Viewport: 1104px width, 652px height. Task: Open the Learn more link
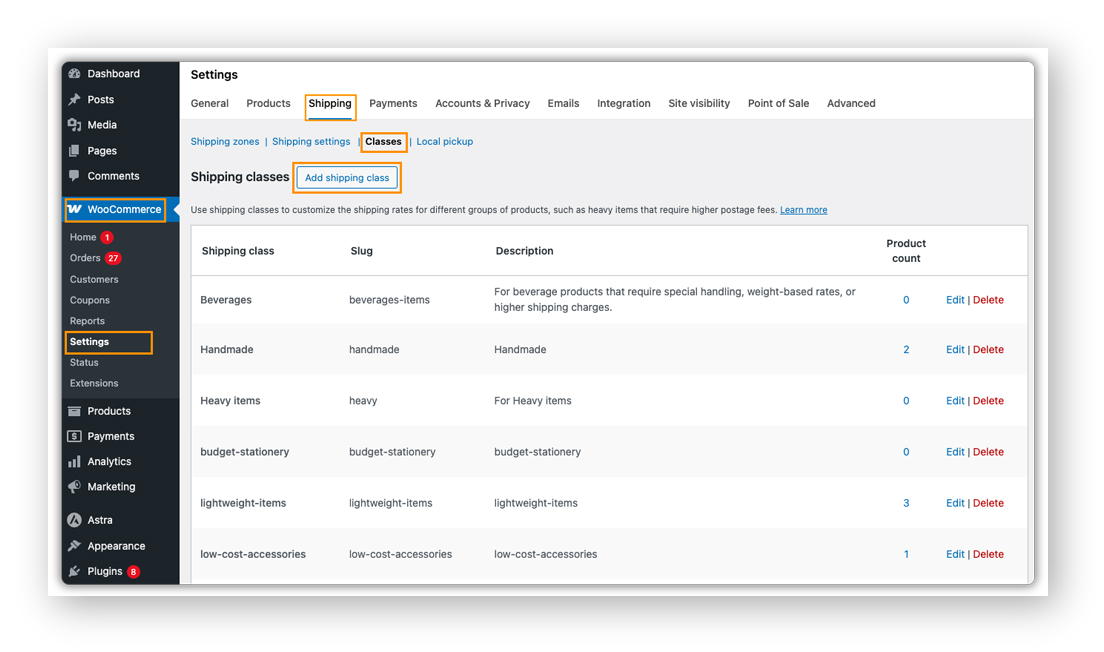pyautogui.click(x=803, y=210)
